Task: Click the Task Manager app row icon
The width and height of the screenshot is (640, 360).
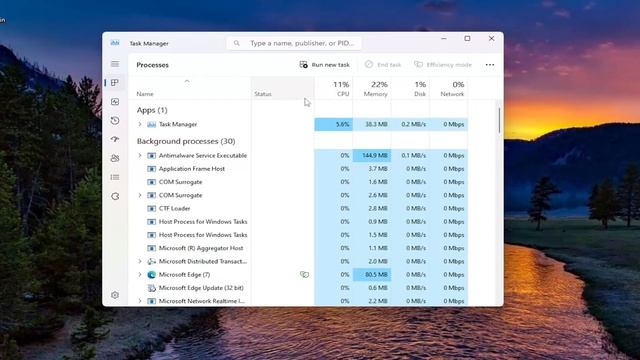Action: coord(151,124)
